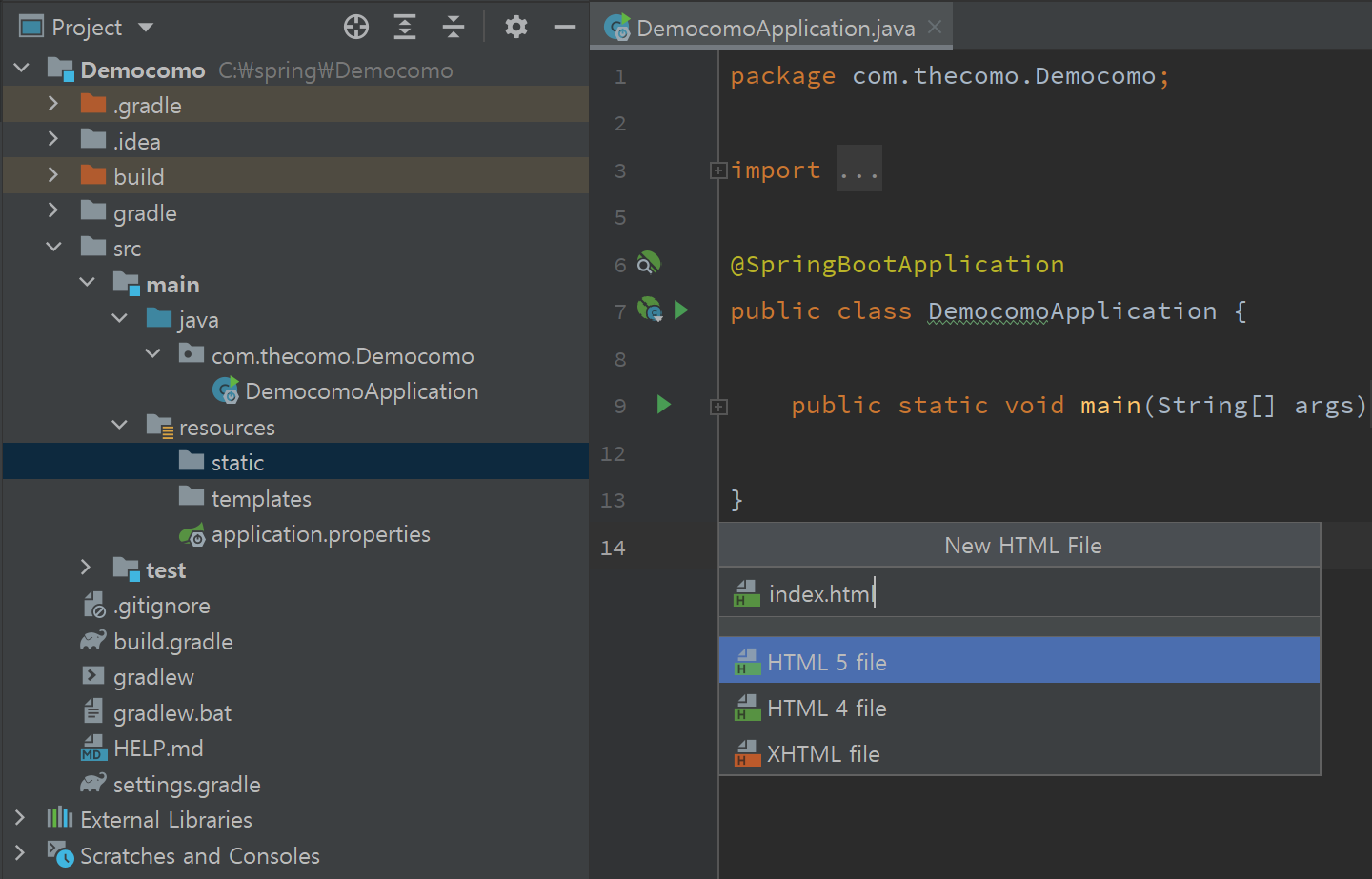Image resolution: width=1372 pixels, height=879 pixels.
Task: Collapse the main folder
Action: [x=88, y=283]
